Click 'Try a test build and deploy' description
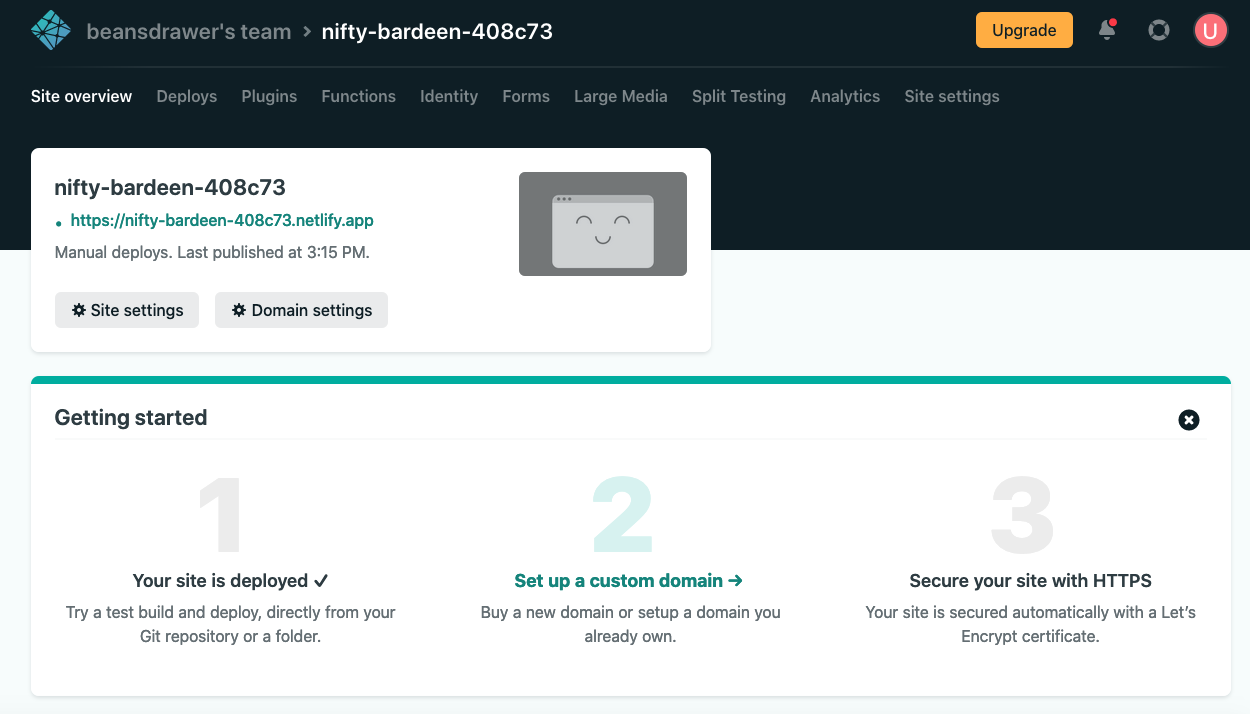 click(231, 624)
